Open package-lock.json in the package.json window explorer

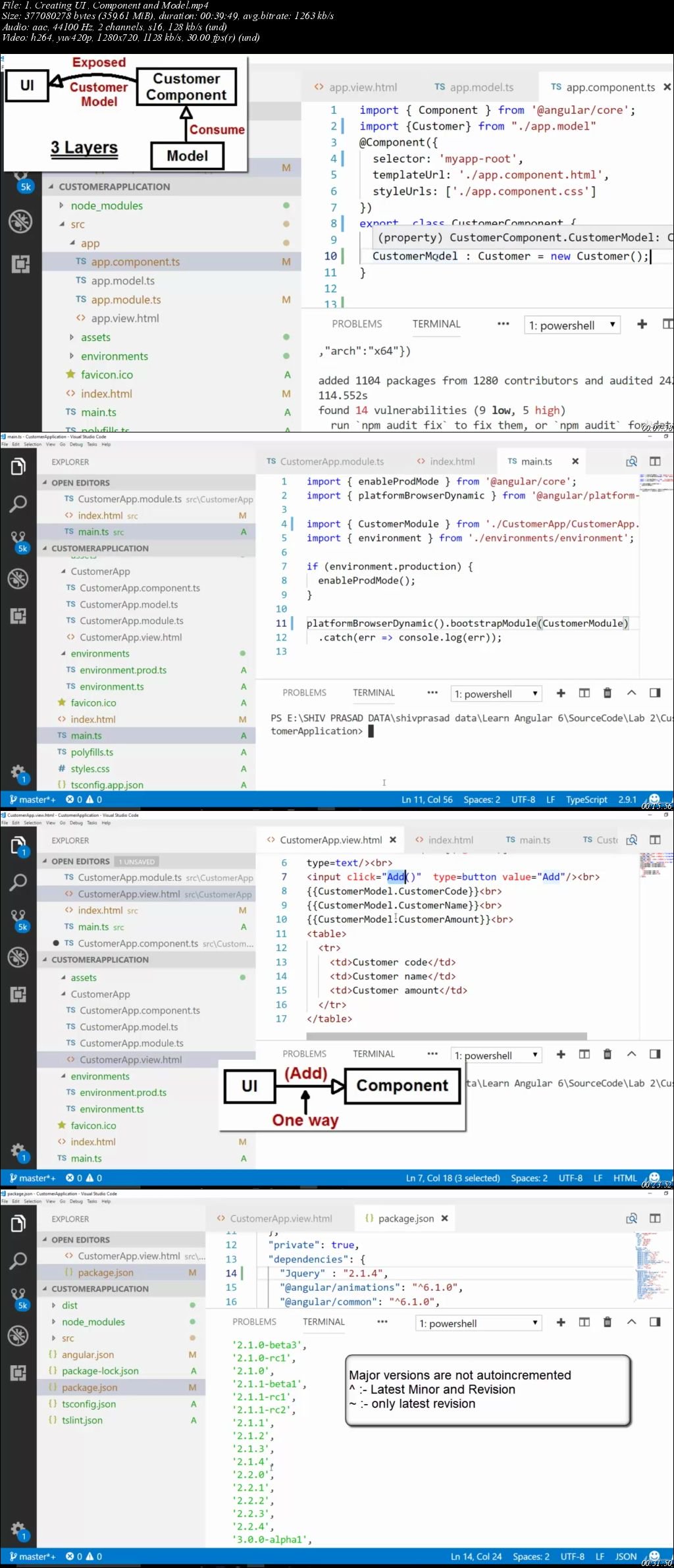(100, 1371)
